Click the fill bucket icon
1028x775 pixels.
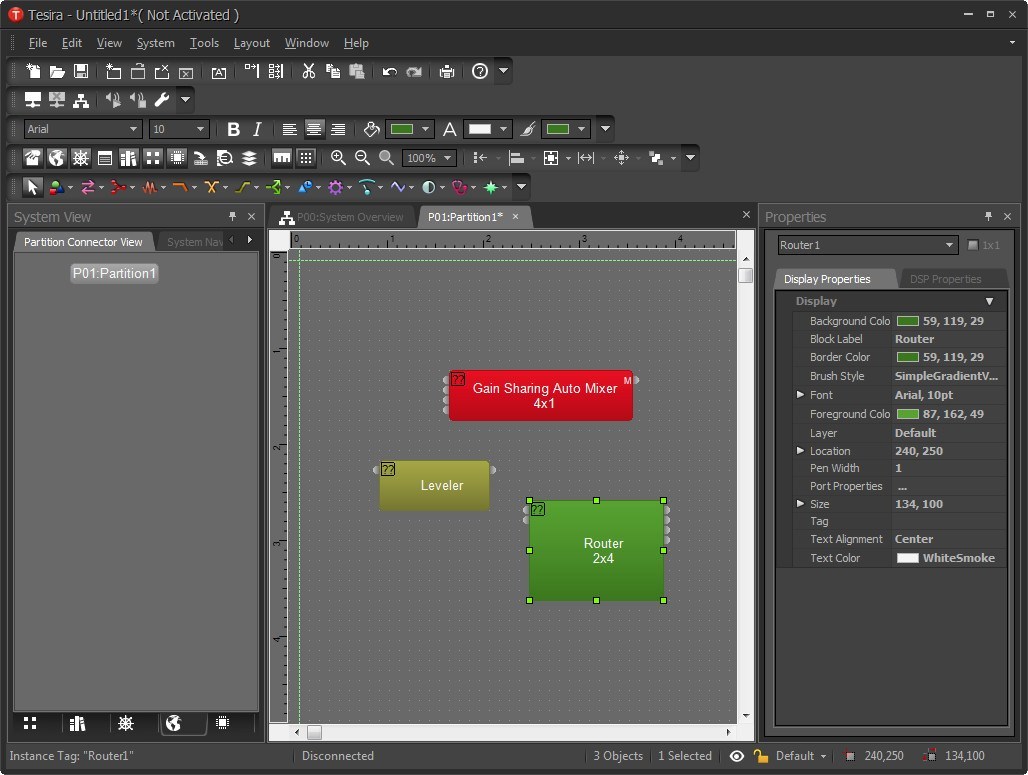point(371,129)
